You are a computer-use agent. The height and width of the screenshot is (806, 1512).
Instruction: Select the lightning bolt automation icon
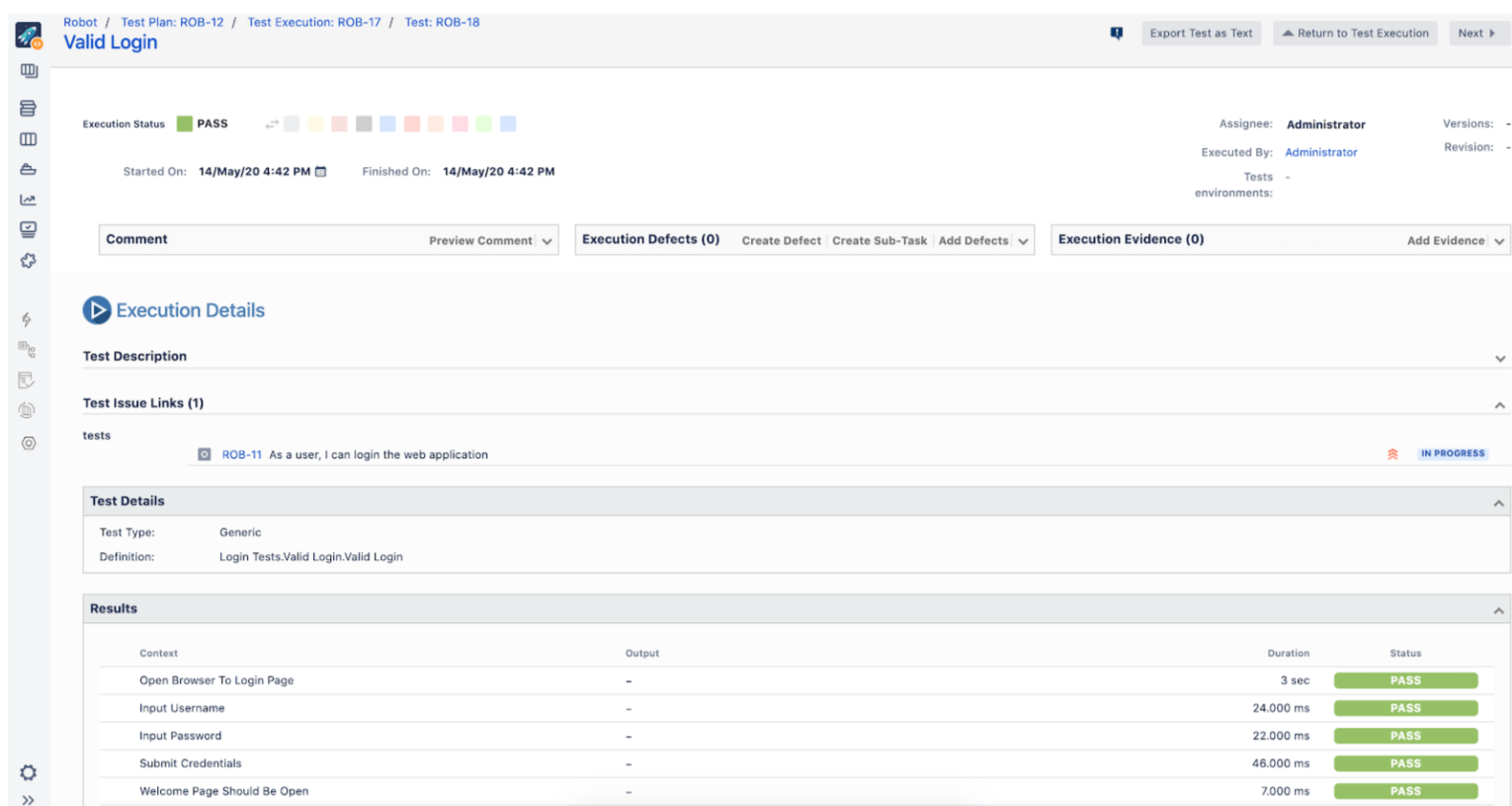28,319
